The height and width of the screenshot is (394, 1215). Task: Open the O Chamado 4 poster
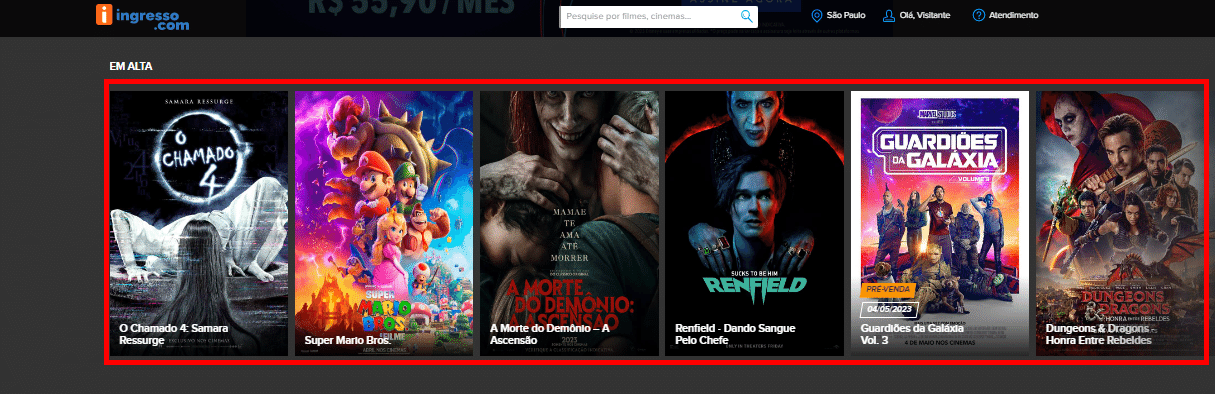199,223
